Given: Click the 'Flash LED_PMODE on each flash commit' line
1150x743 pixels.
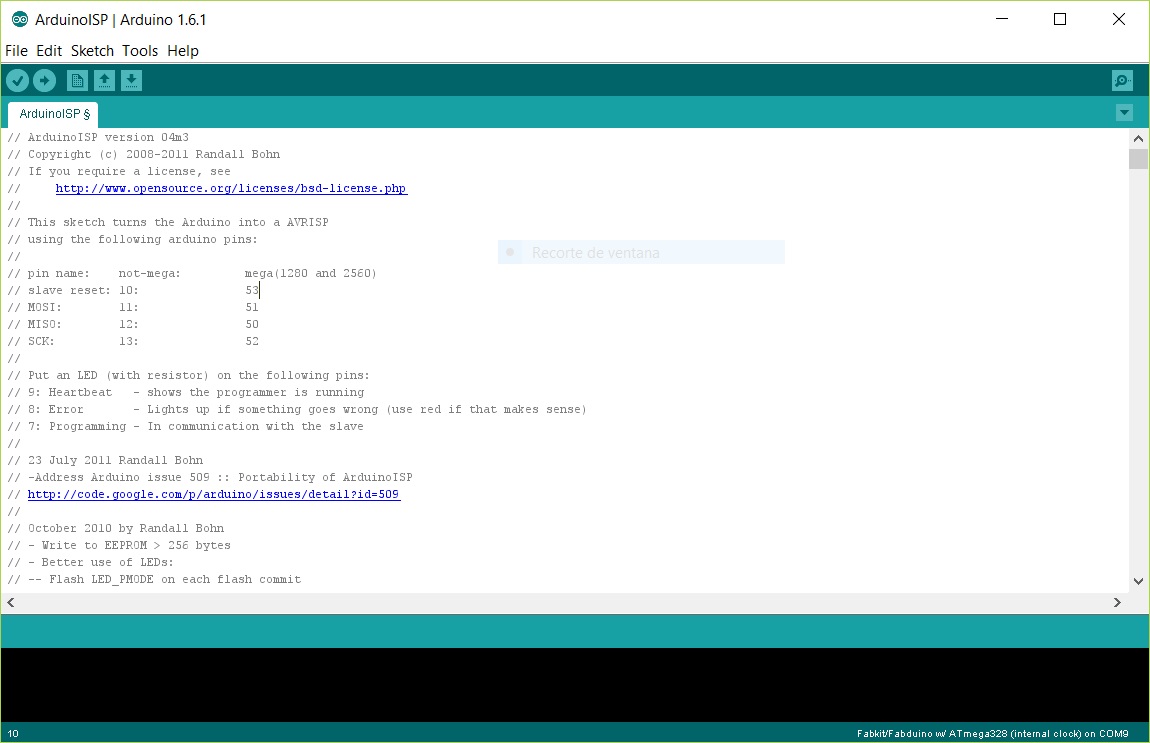Looking at the screenshot, I should (x=154, y=579).
